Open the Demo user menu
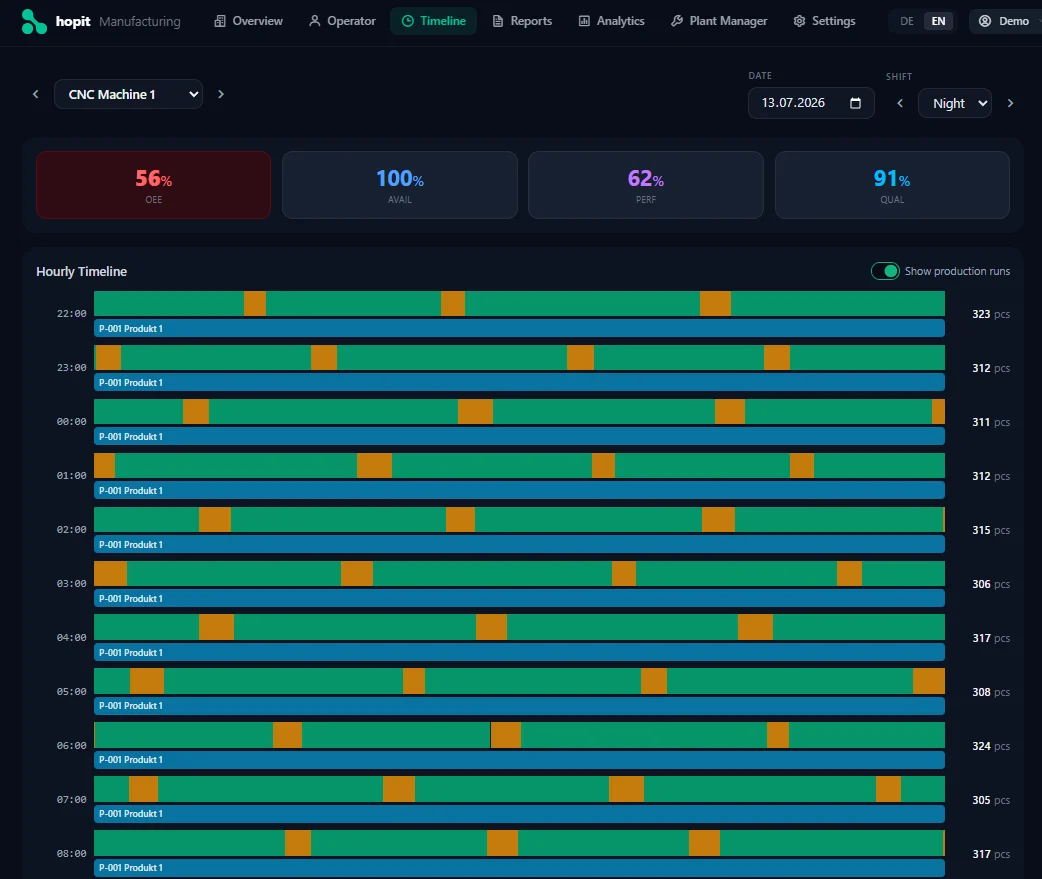This screenshot has height=879, width=1042. (x=1004, y=21)
